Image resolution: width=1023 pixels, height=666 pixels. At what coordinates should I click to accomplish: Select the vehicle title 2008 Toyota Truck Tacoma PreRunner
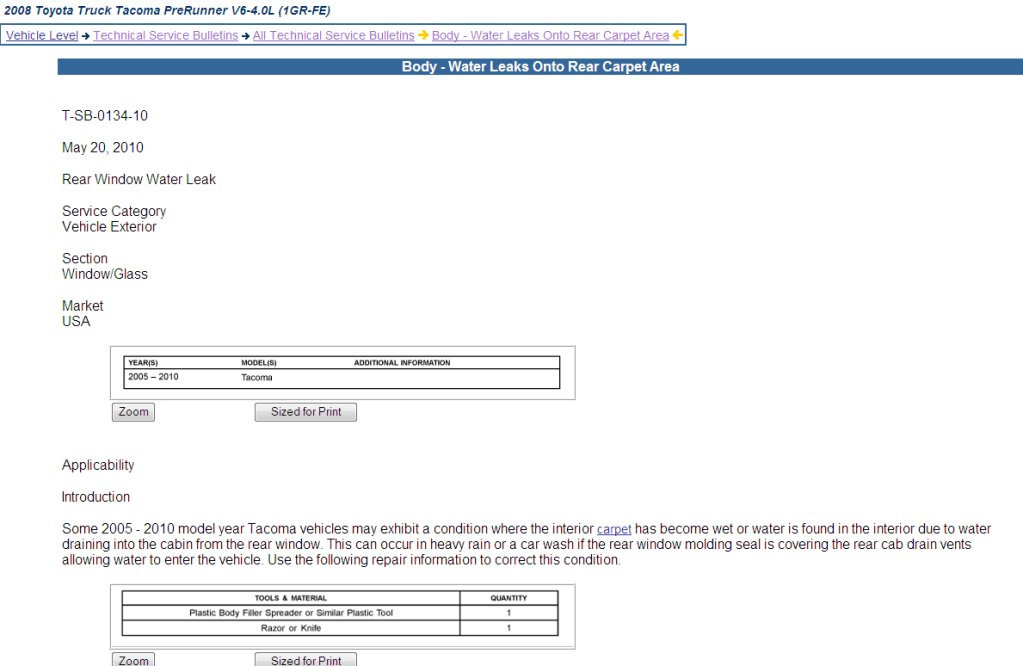tap(167, 10)
